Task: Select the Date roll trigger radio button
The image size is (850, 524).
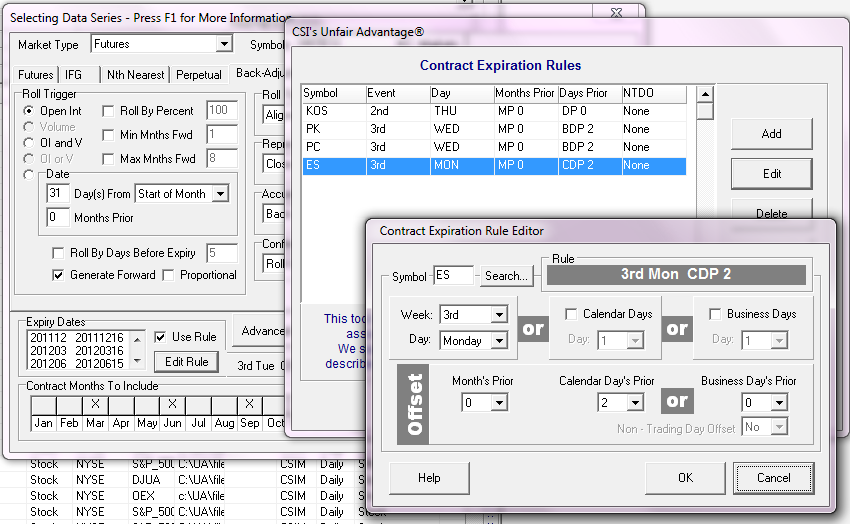Action: click(x=29, y=174)
